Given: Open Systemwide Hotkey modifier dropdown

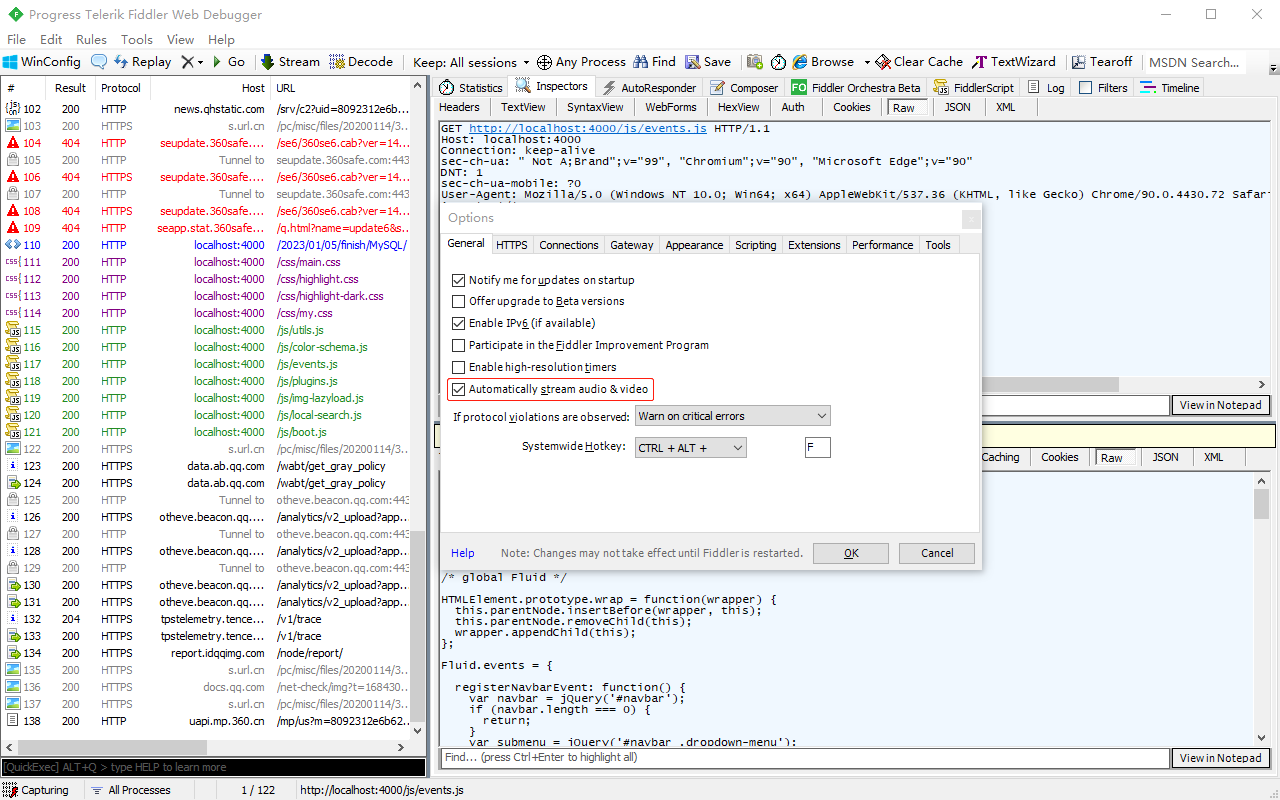Looking at the screenshot, I should click(691, 448).
